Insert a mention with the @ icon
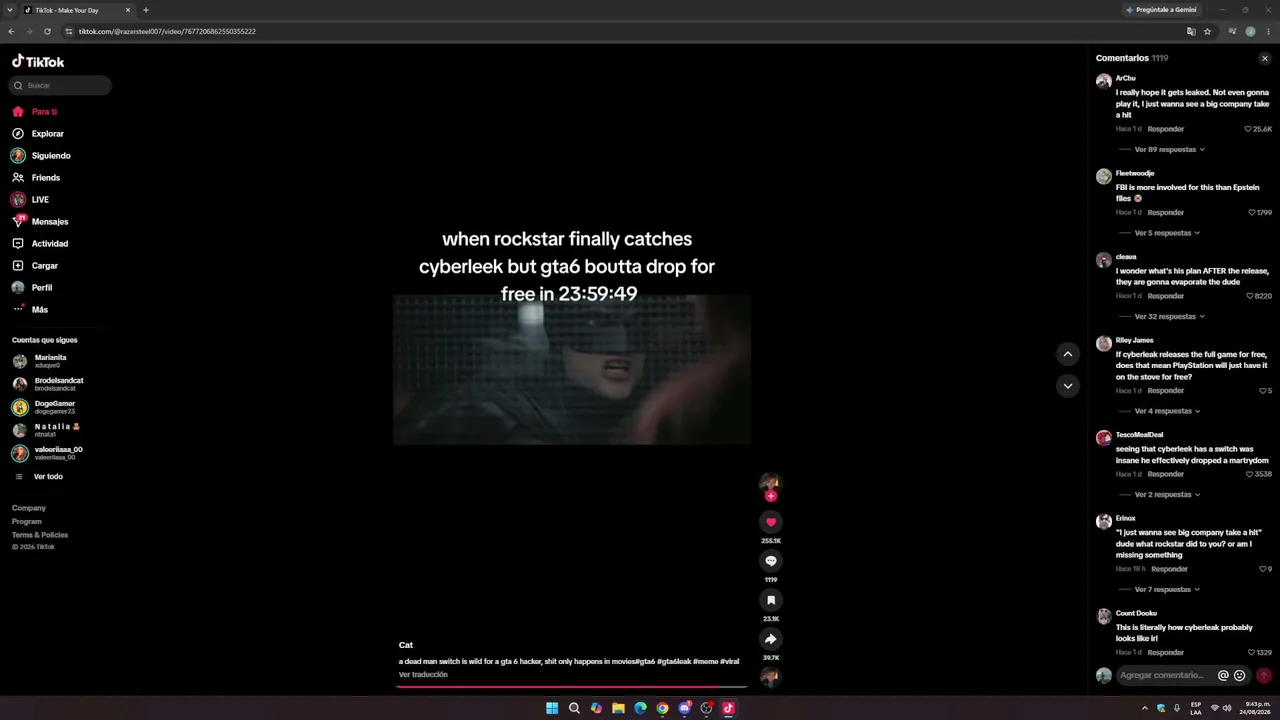Viewport: 1280px width, 720px height. pos(1223,676)
